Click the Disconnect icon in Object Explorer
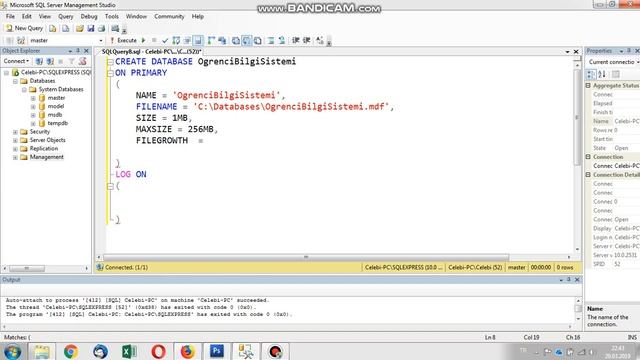 pos(50,61)
